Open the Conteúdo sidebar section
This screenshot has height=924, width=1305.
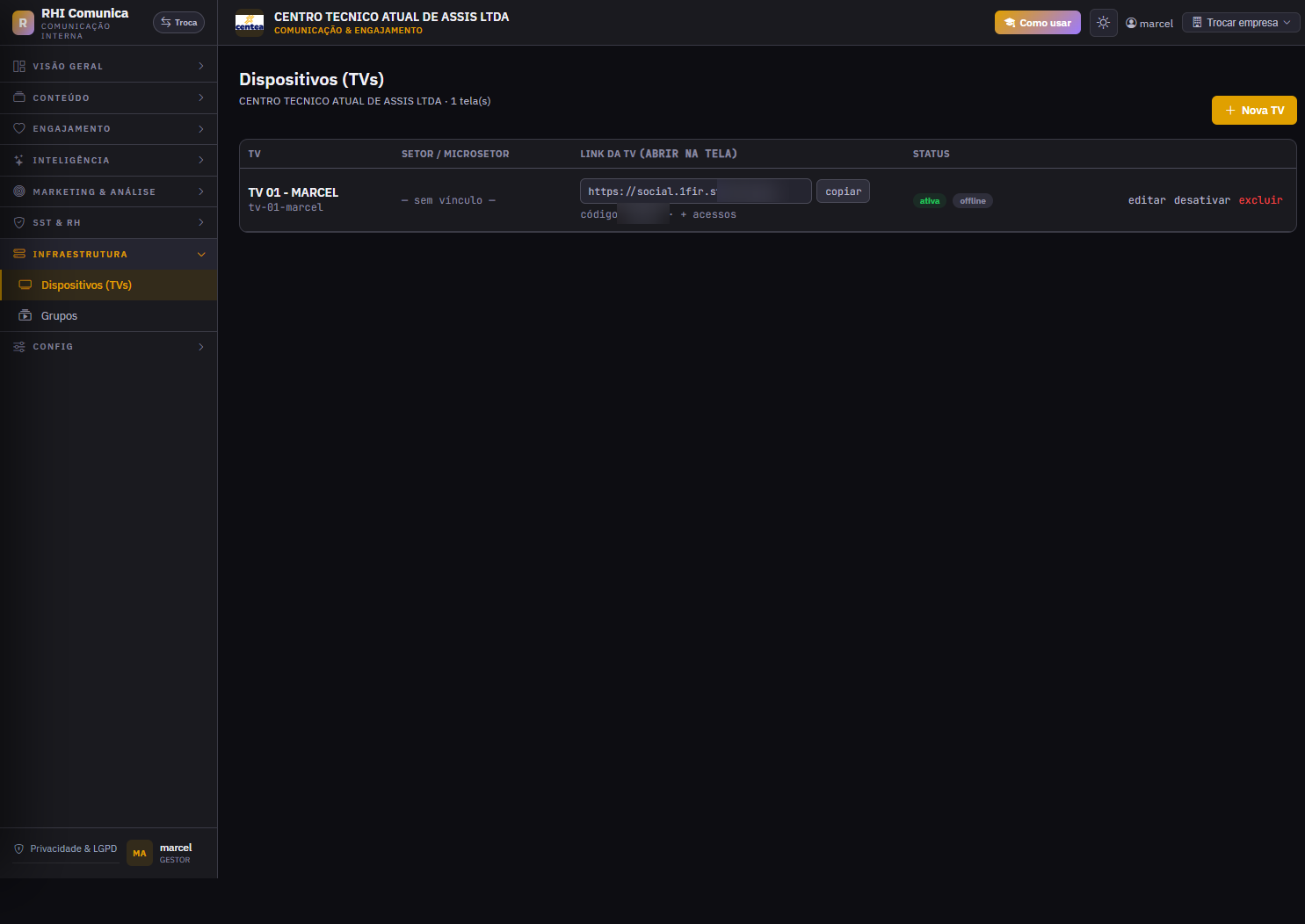tap(109, 97)
